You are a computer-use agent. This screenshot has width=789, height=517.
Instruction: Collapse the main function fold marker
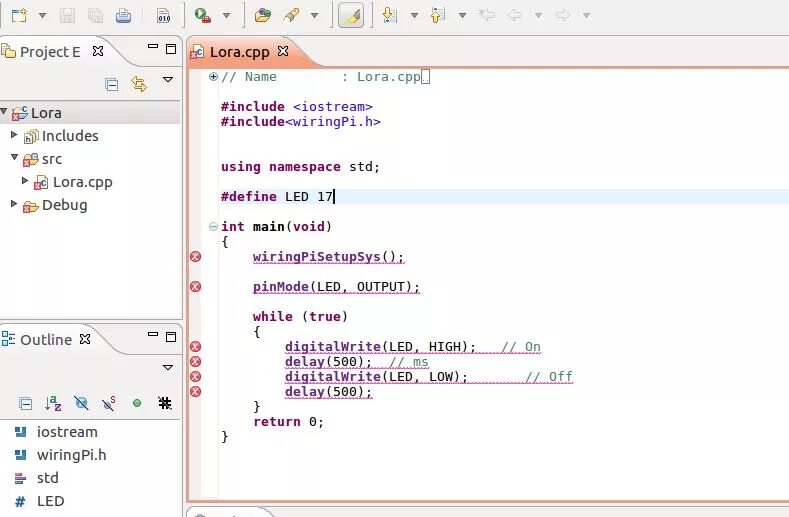[213, 227]
